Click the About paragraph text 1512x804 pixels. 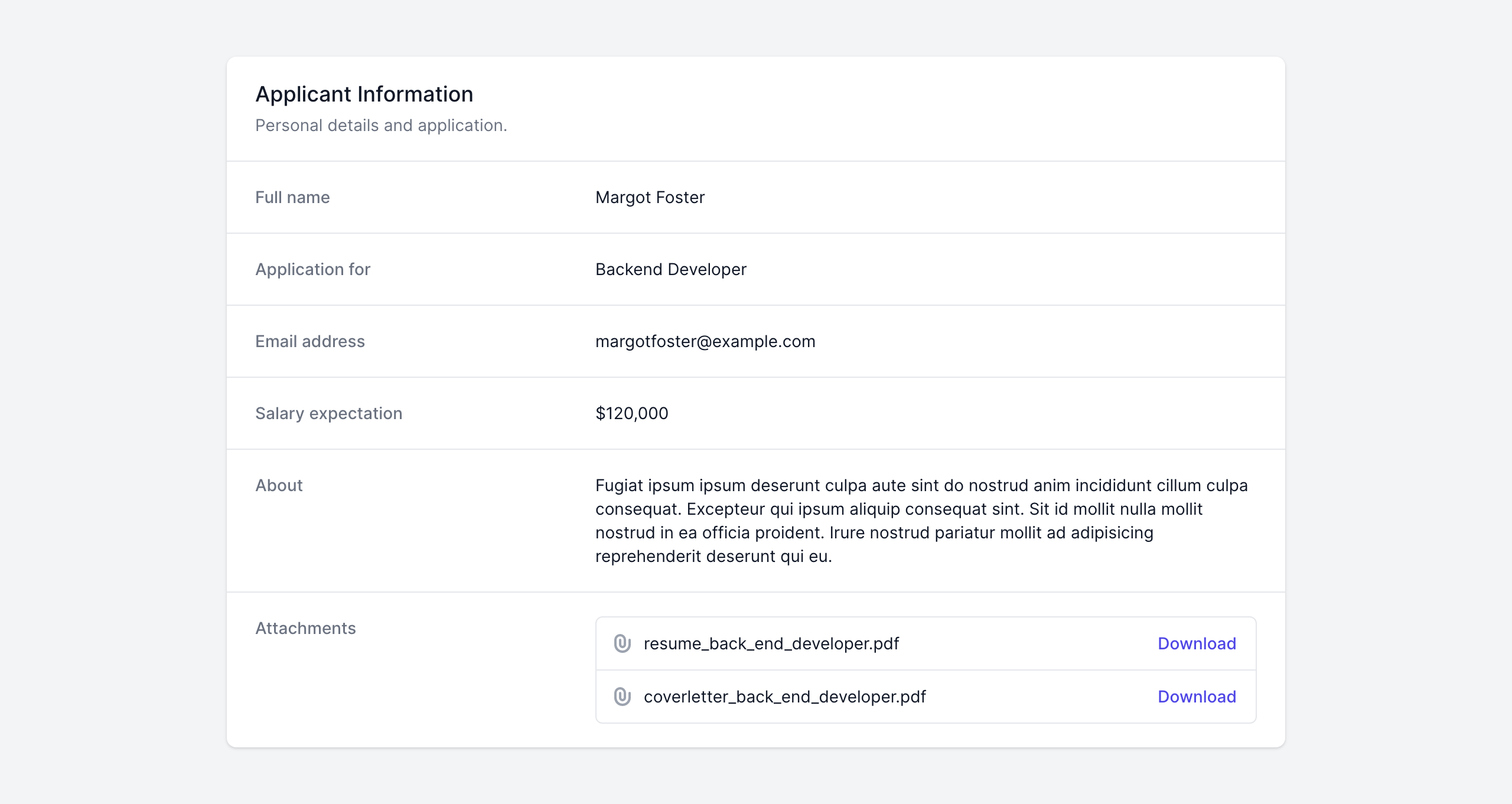pyautogui.click(x=898, y=521)
